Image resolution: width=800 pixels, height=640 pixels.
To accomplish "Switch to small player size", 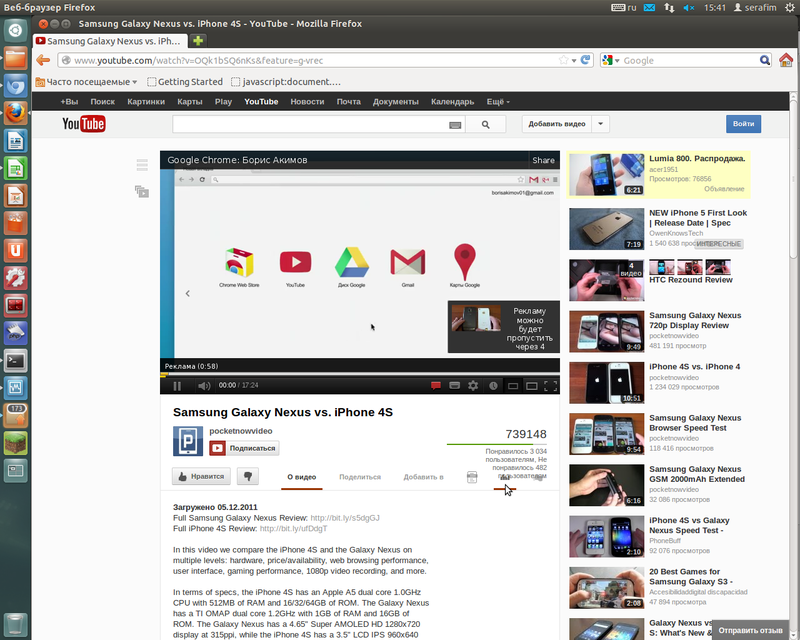I will point(513,386).
